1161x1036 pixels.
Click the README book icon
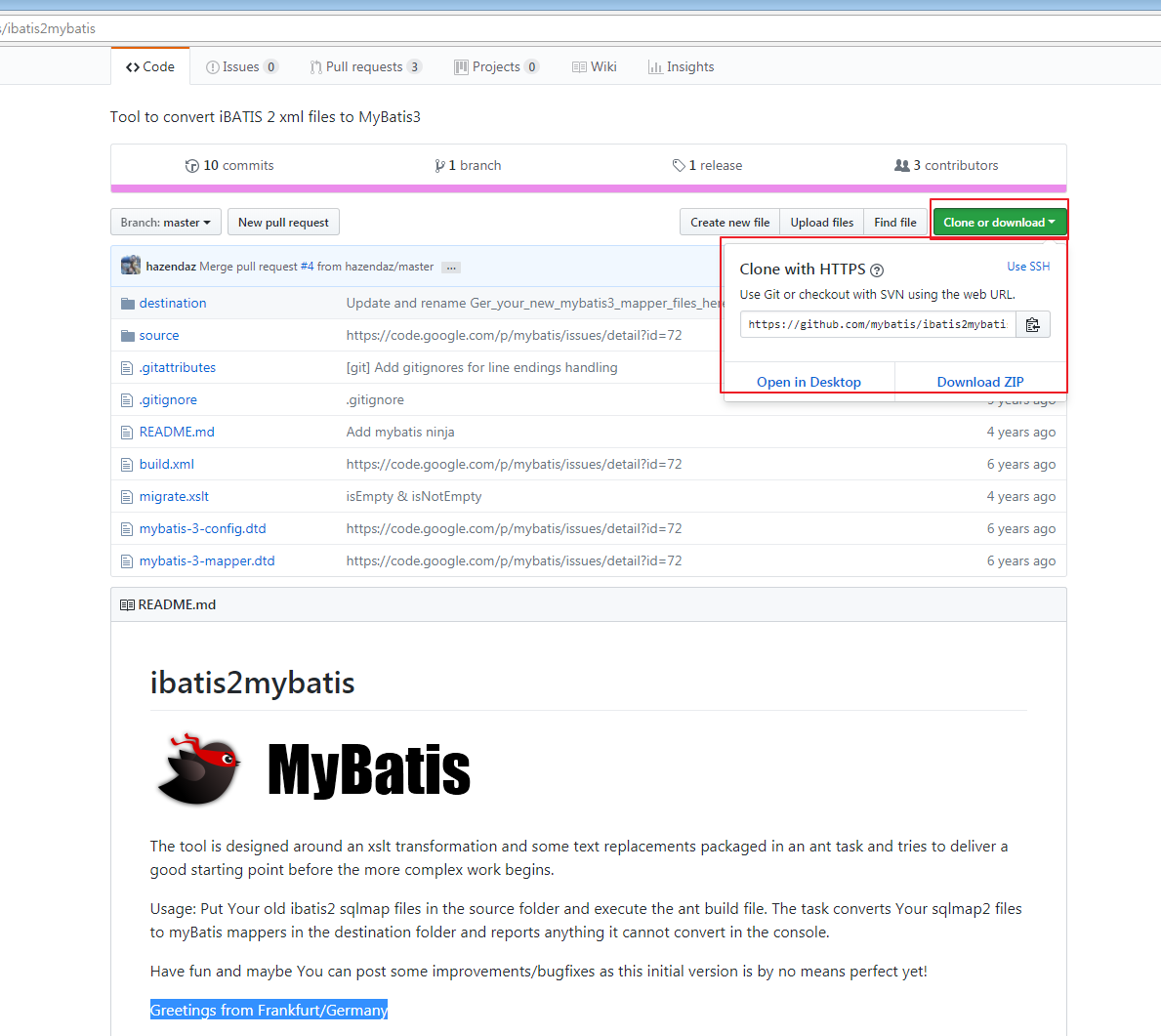click(127, 605)
